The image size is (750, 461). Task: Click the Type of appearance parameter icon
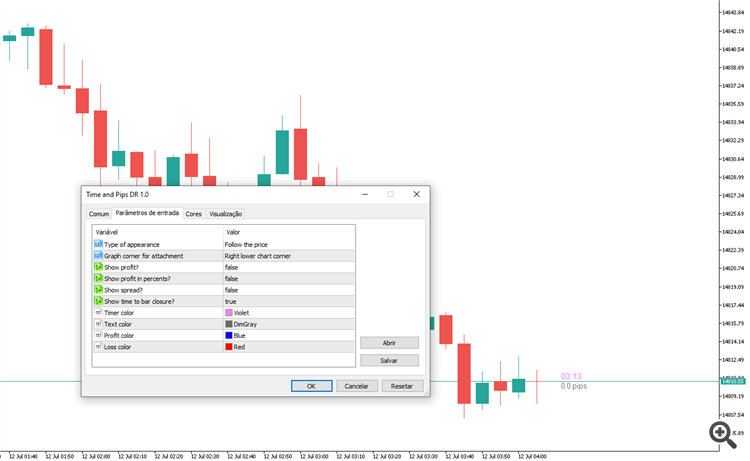[98, 244]
